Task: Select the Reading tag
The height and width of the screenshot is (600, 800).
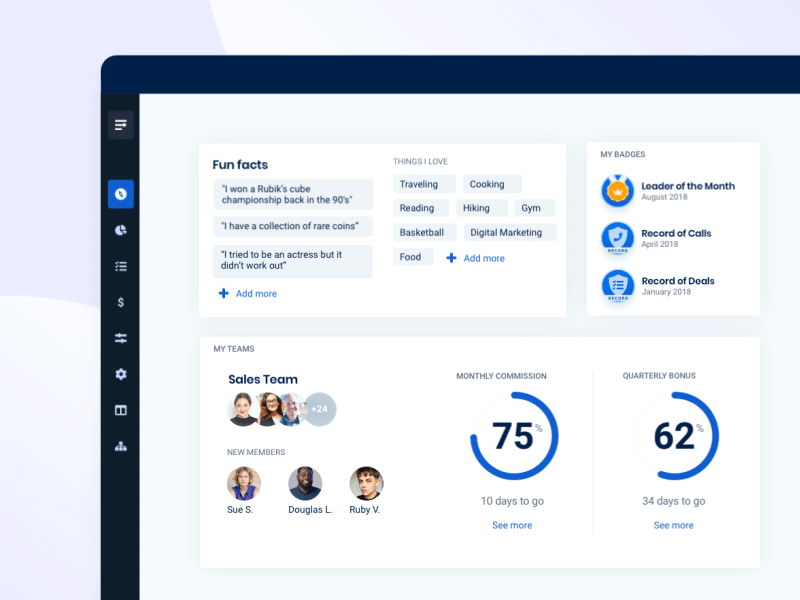Action: [x=421, y=208]
